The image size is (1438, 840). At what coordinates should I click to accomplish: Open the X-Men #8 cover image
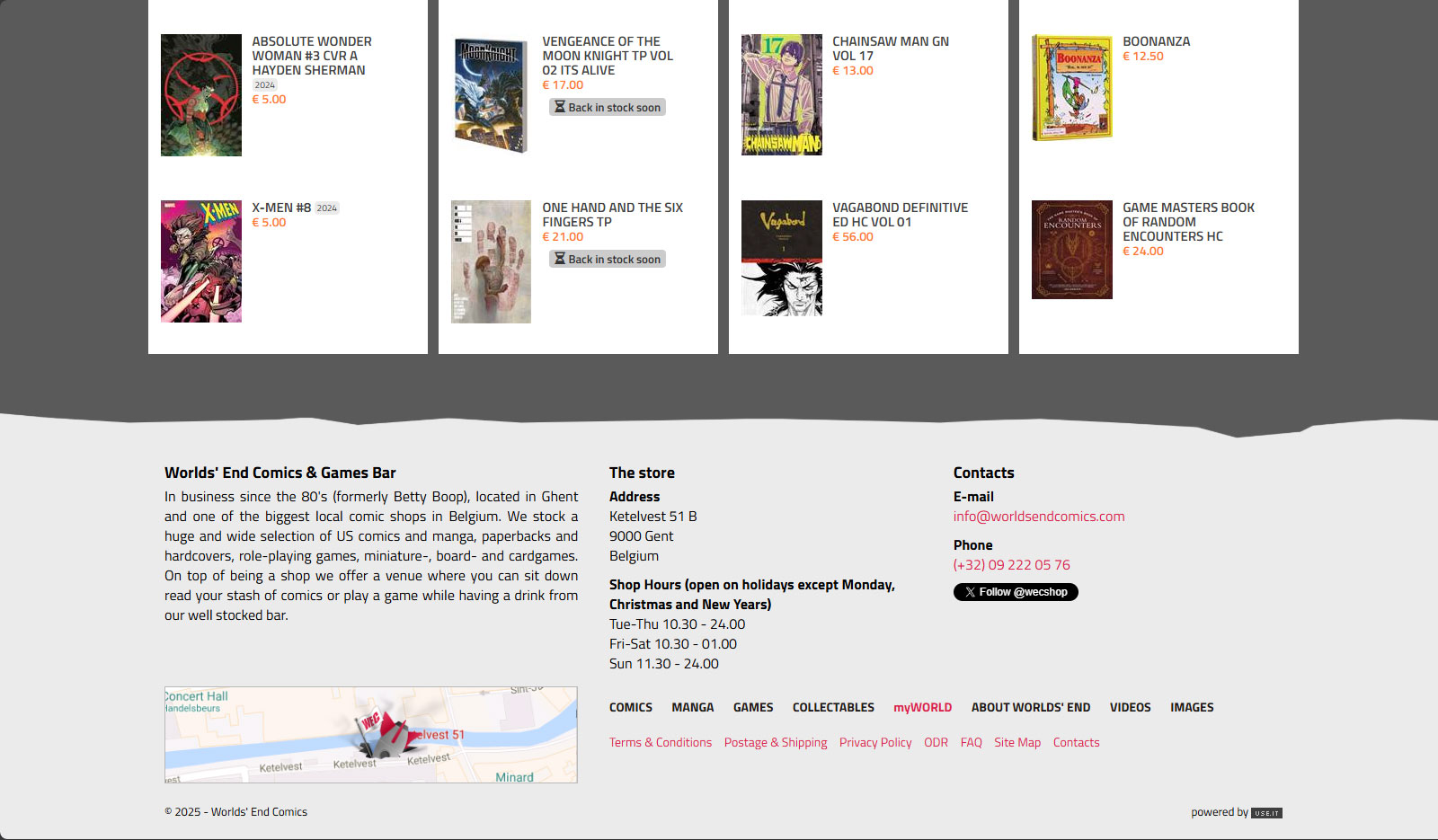tap(201, 261)
